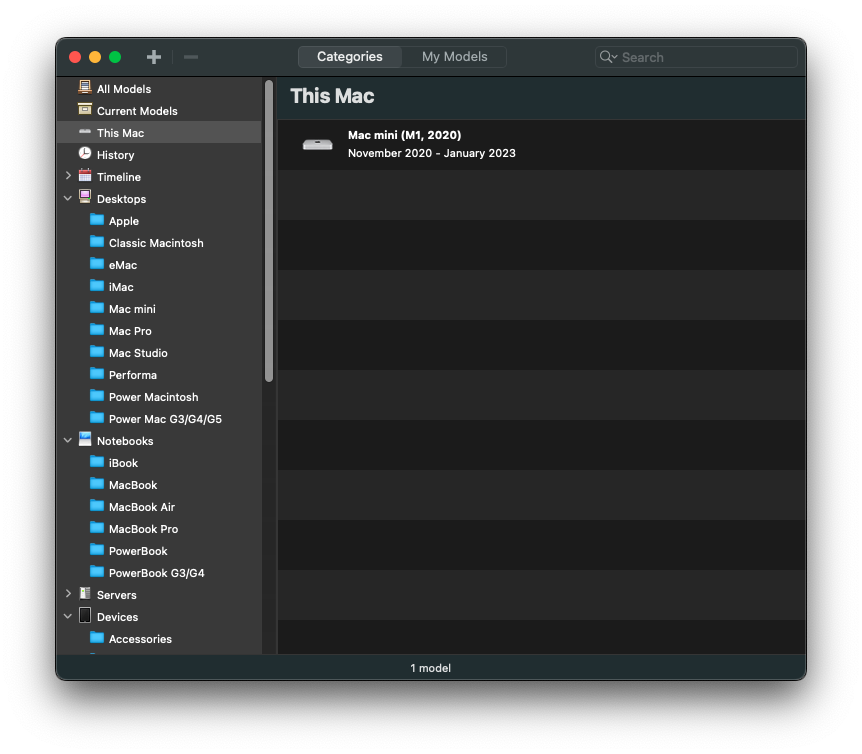This screenshot has height=754, width=862.
Task: Open the PowerBook G3/G4 category
Action: pyautogui.click(x=159, y=572)
